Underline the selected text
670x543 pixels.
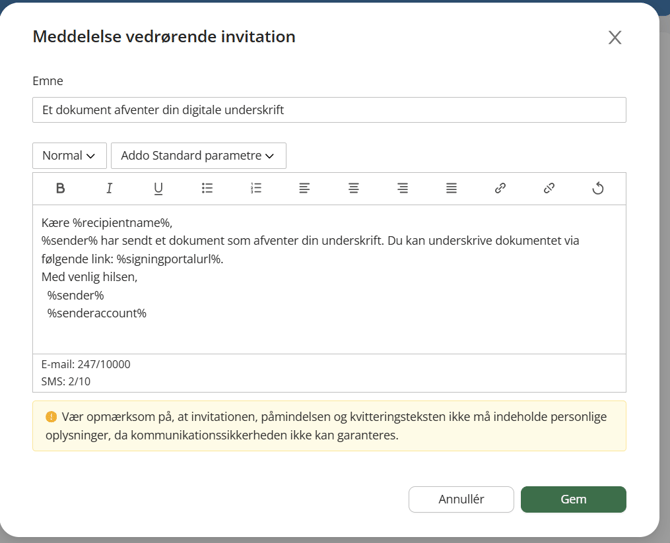tap(158, 188)
